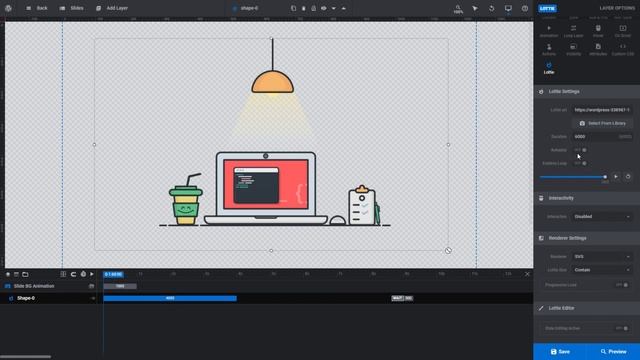
Task: Go Back via the top toolbar
Action: [x=37, y=8]
